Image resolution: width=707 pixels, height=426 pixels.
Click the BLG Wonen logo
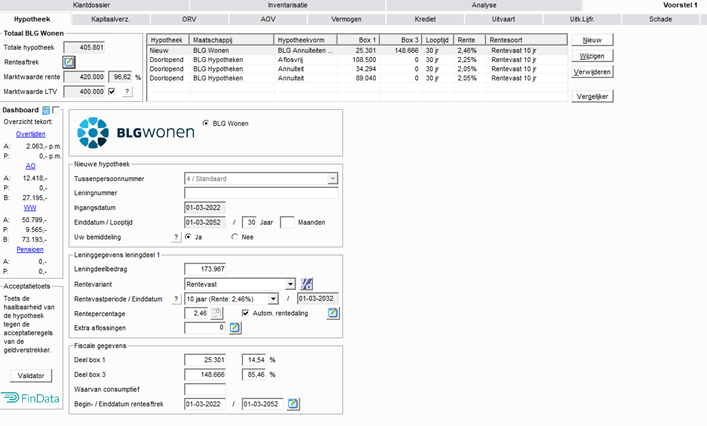tap(136, 133)
